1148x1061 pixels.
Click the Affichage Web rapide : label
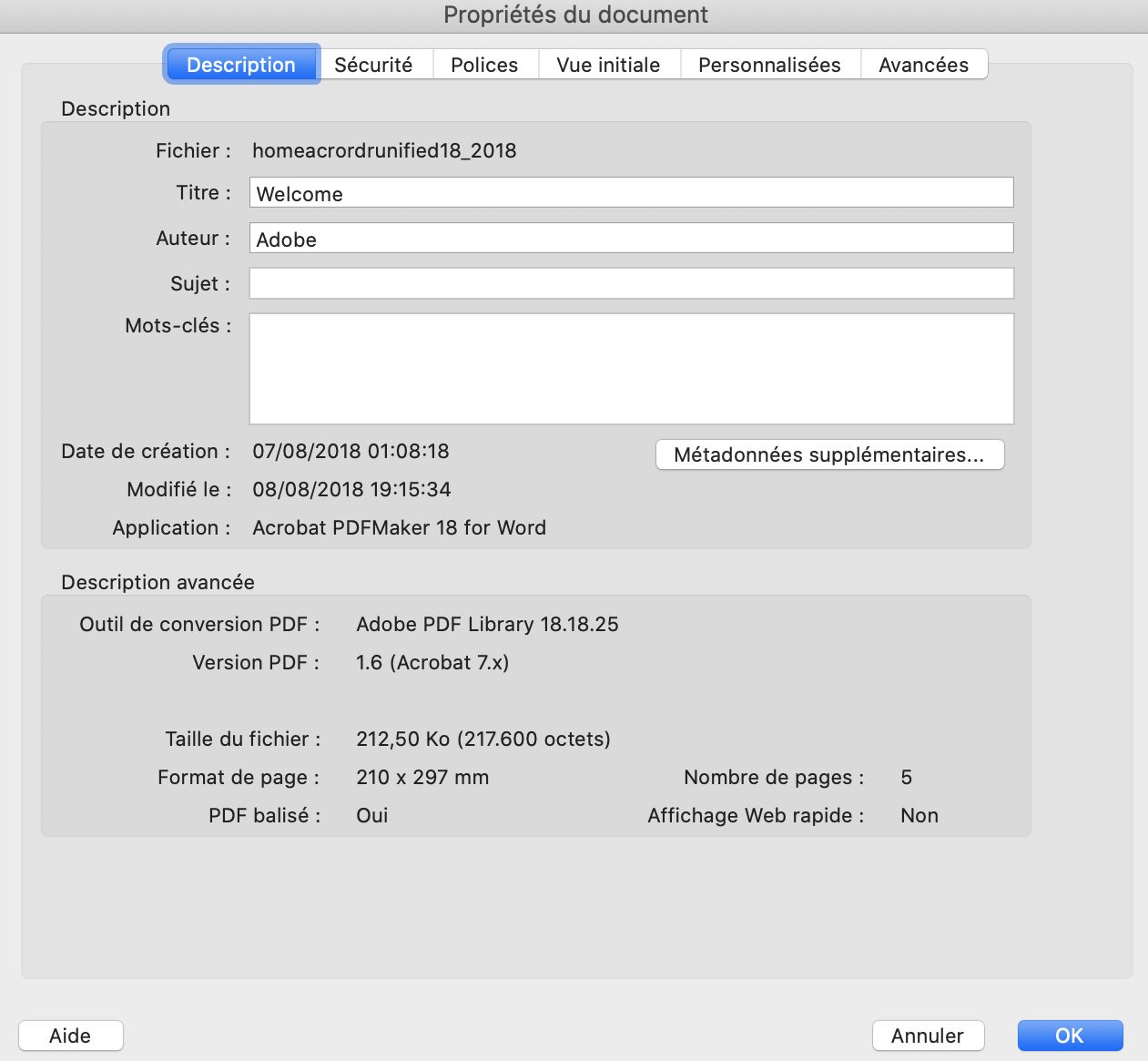[x=756, y=815]
